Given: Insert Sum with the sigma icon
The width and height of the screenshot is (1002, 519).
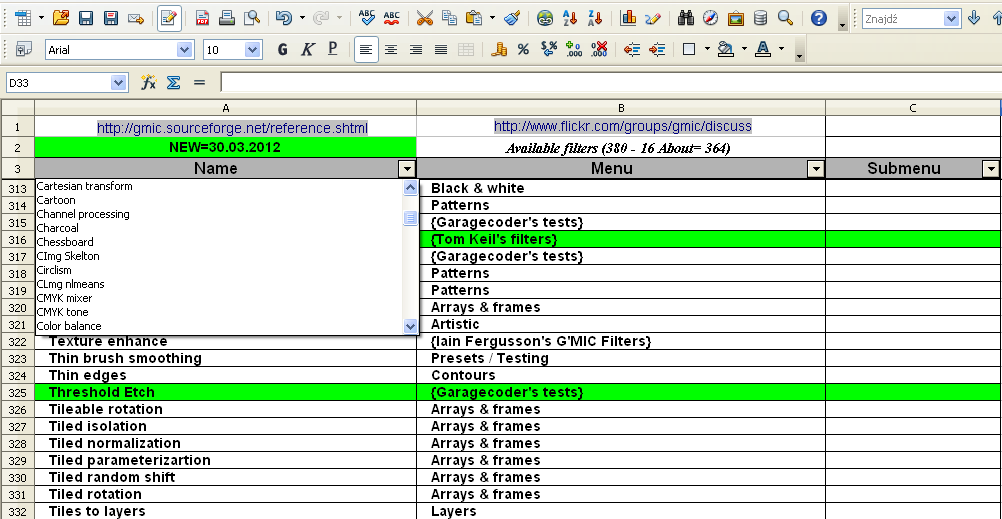Looking at the screenshot, I should (173, 82).
